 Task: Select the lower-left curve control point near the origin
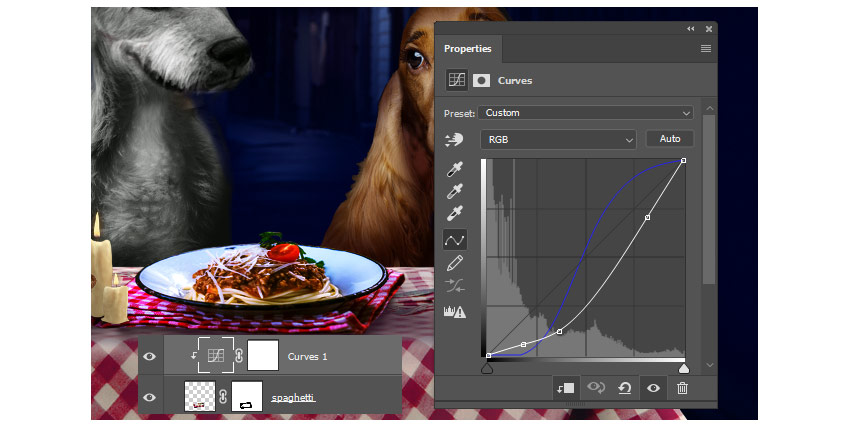point(523,345)
